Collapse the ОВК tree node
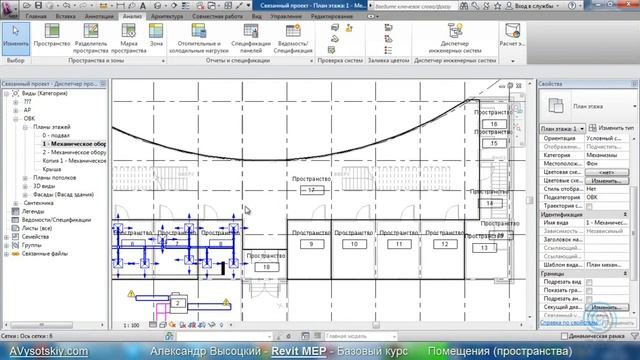 pos(16,119)
